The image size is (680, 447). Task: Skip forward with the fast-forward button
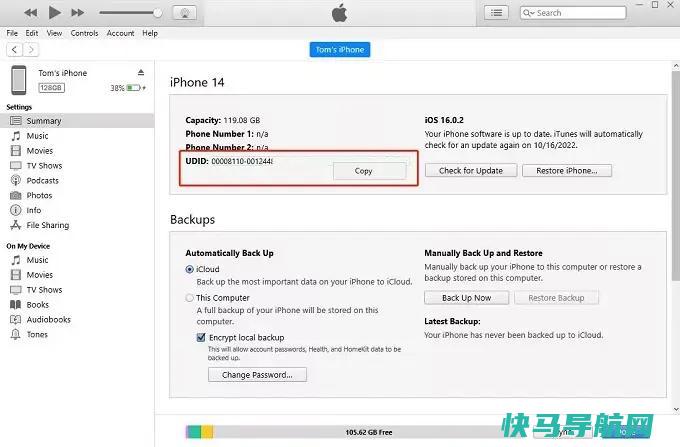[78, 13]
